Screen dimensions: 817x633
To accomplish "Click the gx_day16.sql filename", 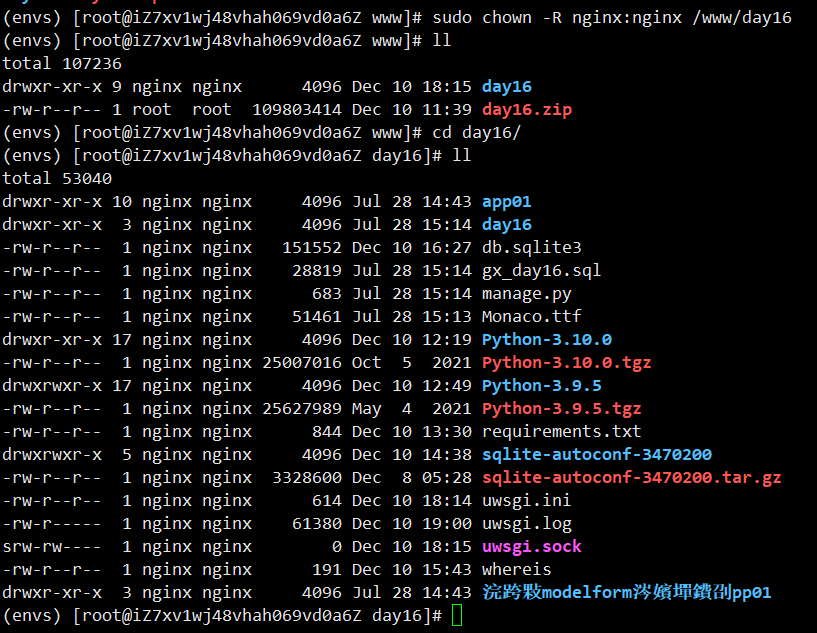I will click(541, 271).
